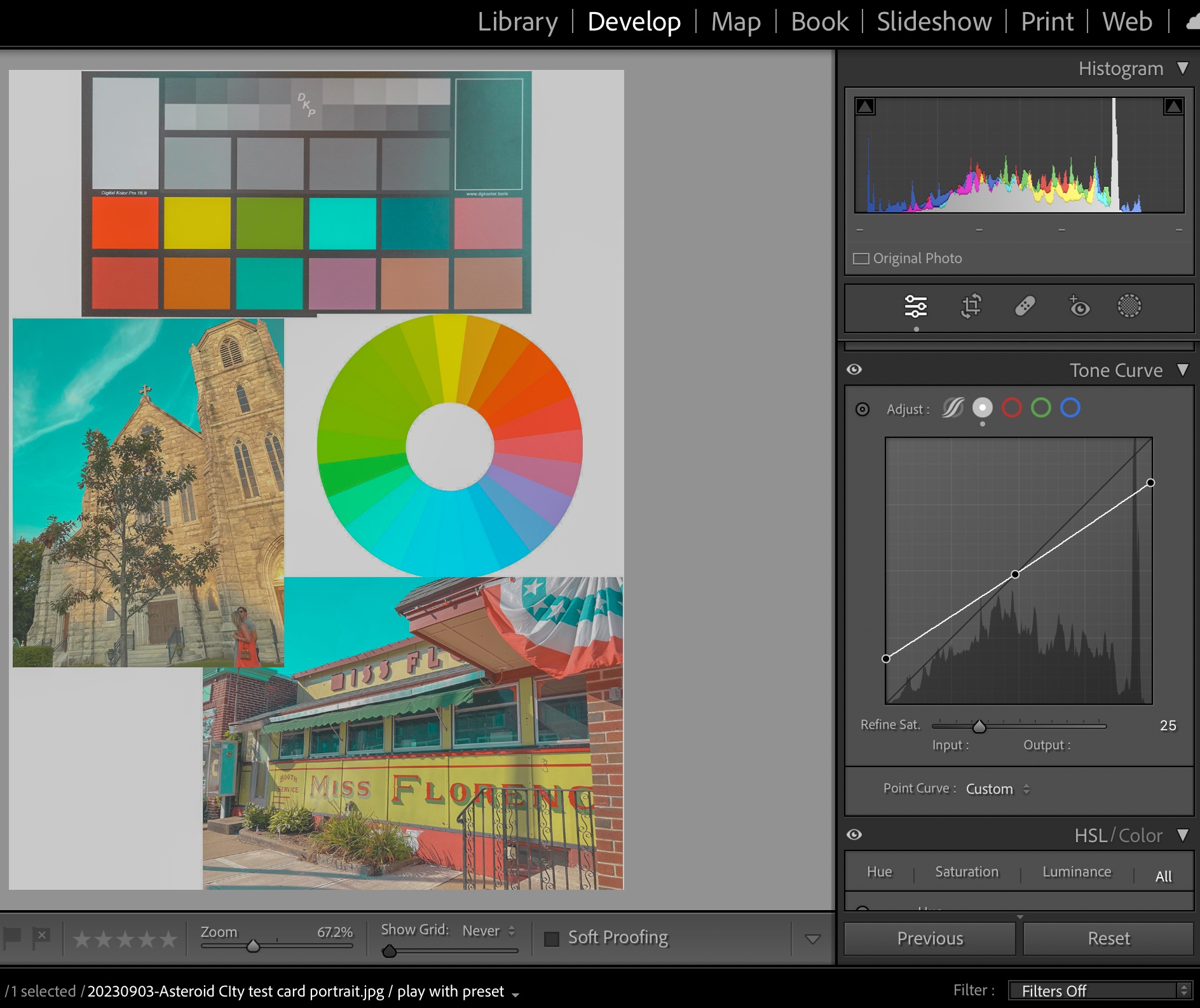The image size is (1200, 1008).
Task: Click the Reset button
Action: click(1108, 939)
